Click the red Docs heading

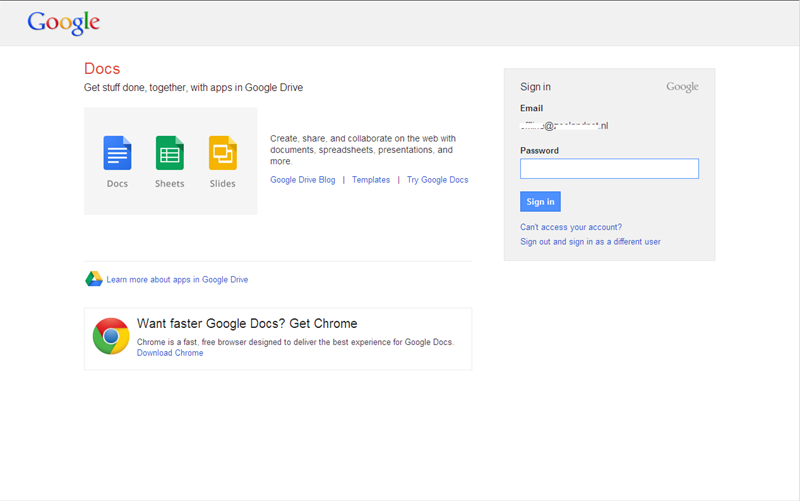(102, 69)
